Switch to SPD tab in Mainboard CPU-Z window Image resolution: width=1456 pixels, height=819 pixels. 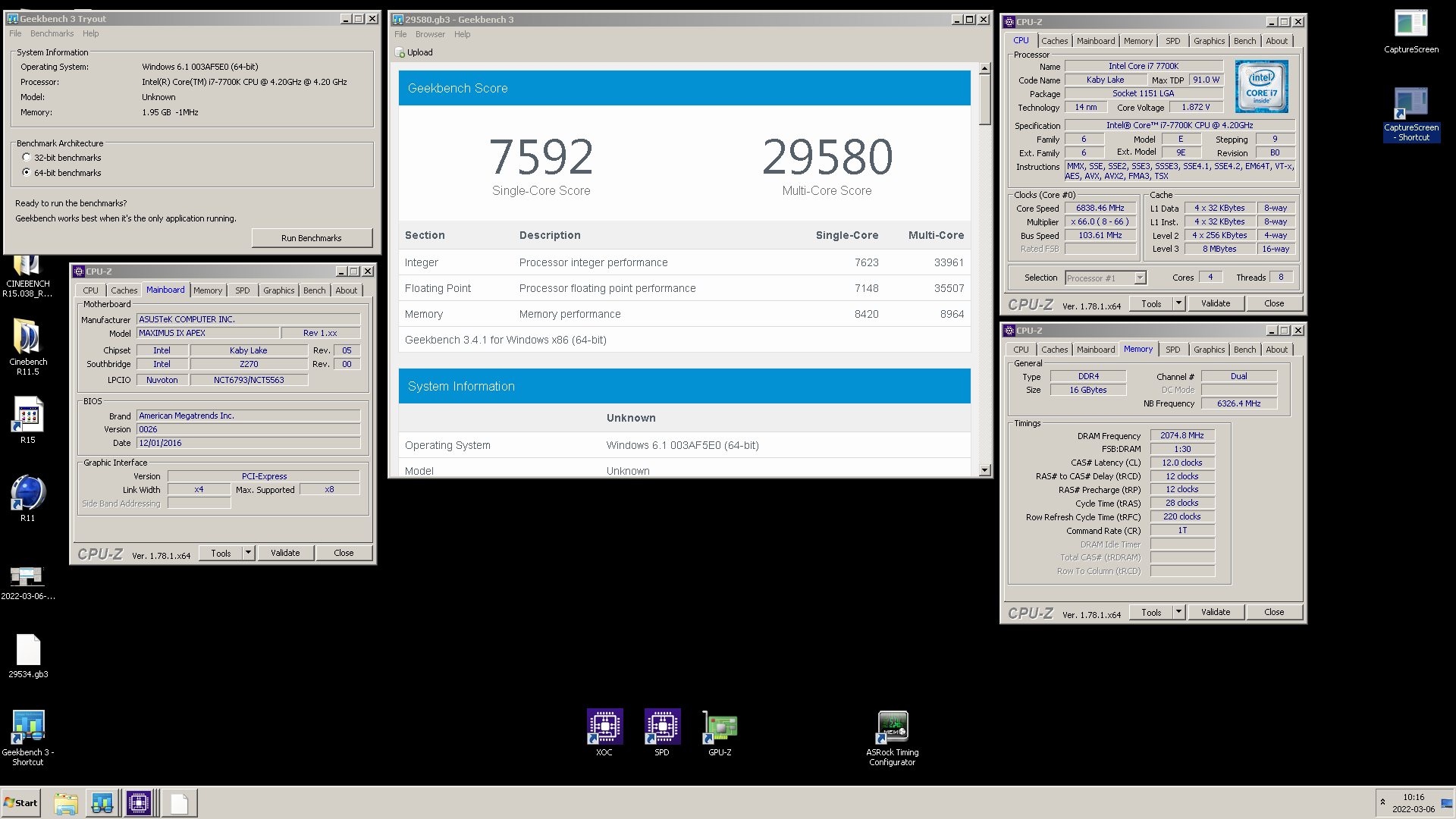click(242, 290)
